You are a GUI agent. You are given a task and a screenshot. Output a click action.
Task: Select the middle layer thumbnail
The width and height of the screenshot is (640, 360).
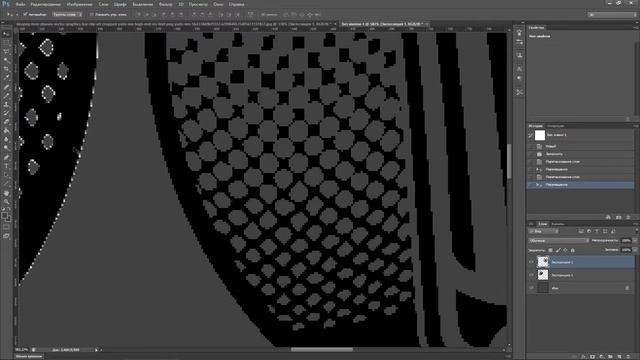coord(542,275)
